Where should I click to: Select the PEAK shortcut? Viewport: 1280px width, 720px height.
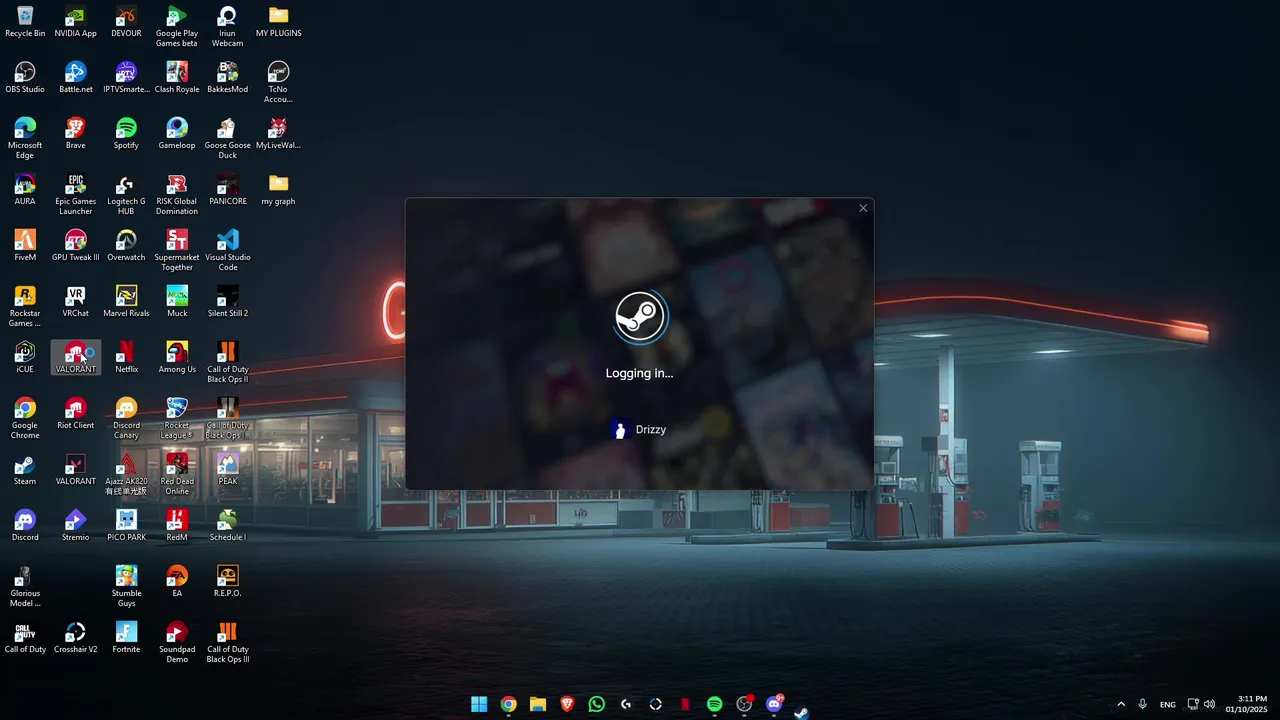(228, 470)
